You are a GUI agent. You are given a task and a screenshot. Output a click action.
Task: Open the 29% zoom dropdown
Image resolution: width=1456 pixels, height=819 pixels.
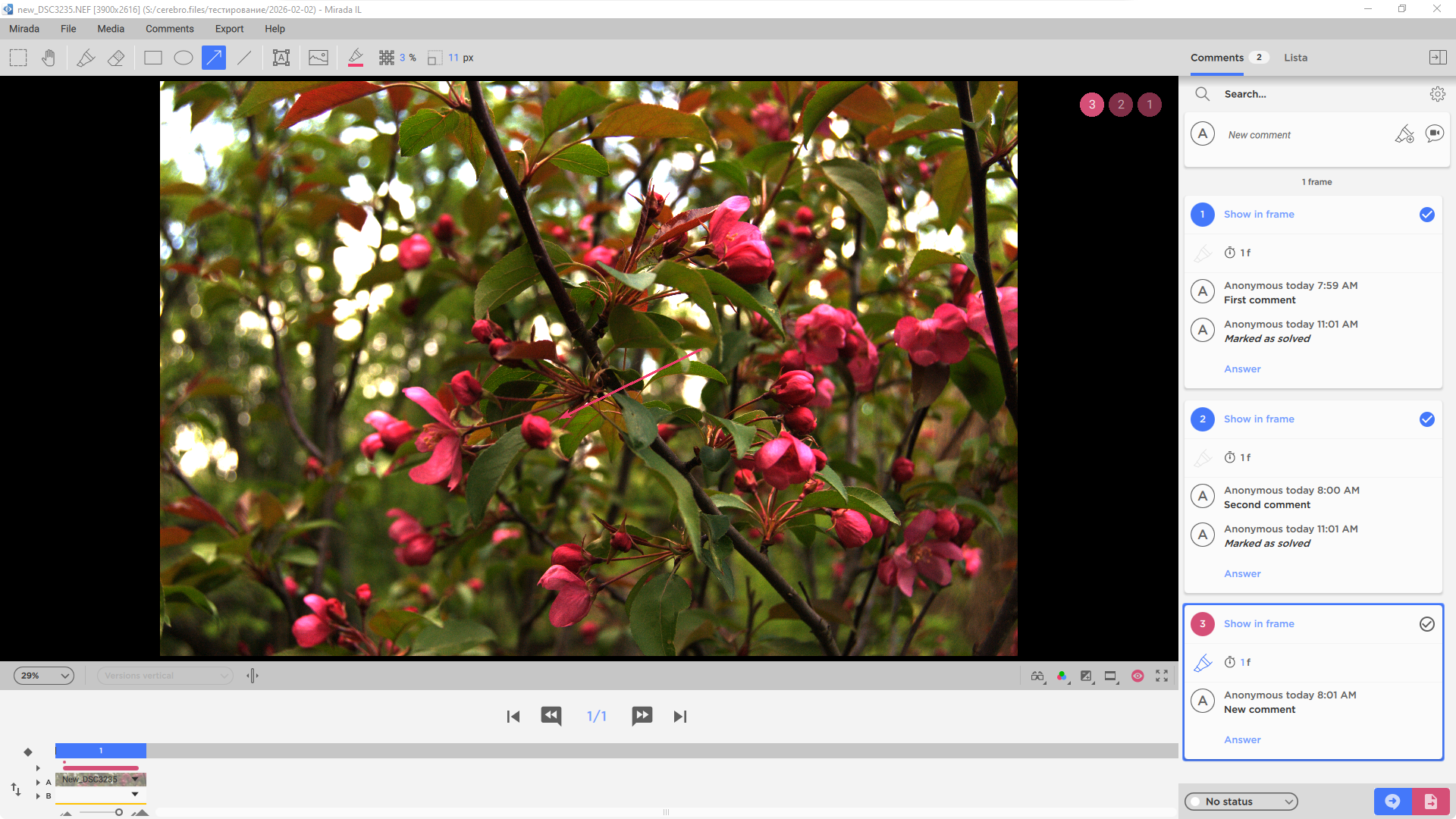click(44, 676)
